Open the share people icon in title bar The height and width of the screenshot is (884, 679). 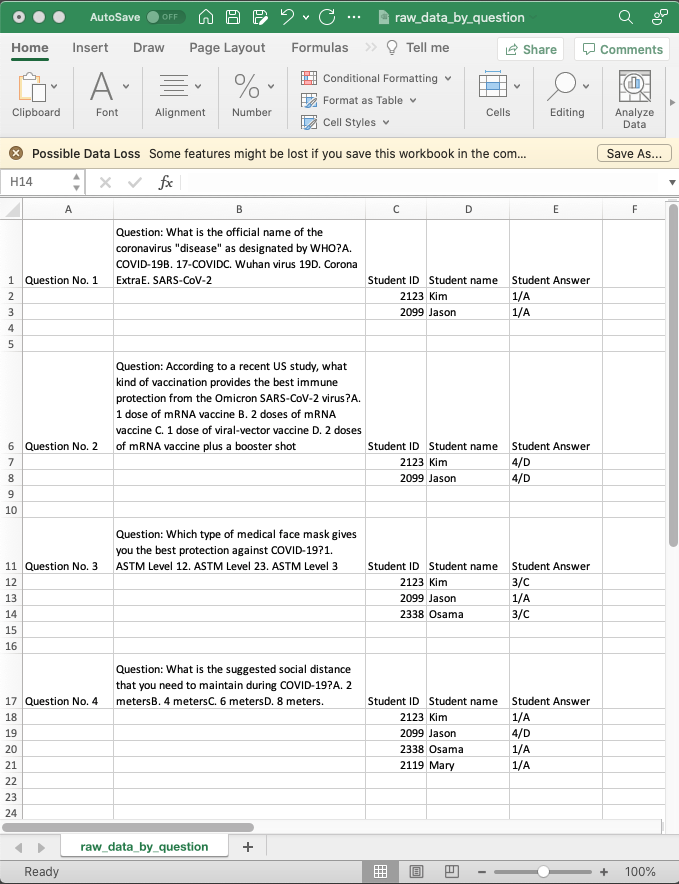click(659, 17)
